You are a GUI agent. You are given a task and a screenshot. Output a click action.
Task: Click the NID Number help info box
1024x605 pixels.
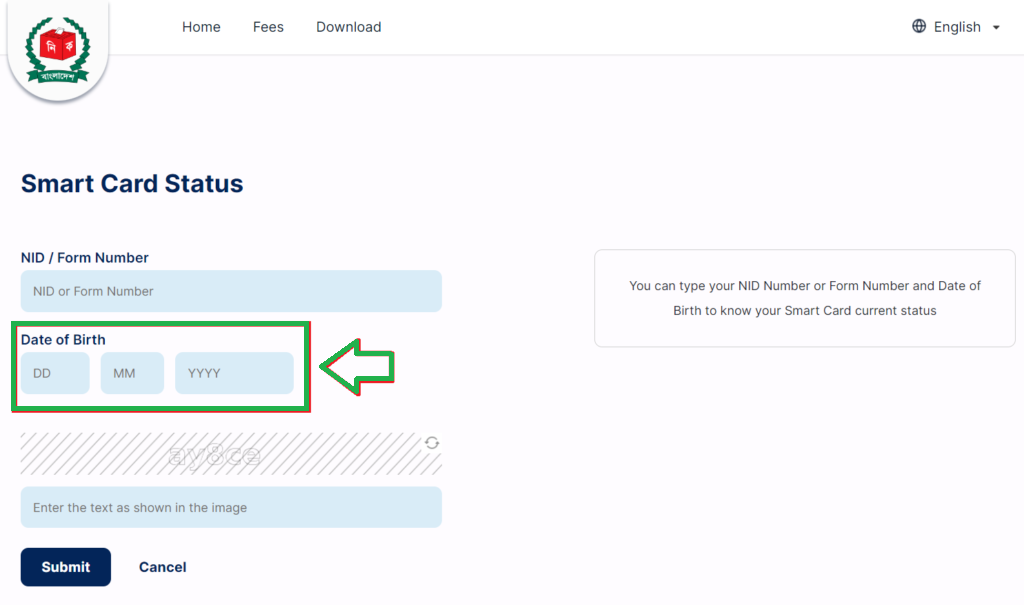click(805, 298)
